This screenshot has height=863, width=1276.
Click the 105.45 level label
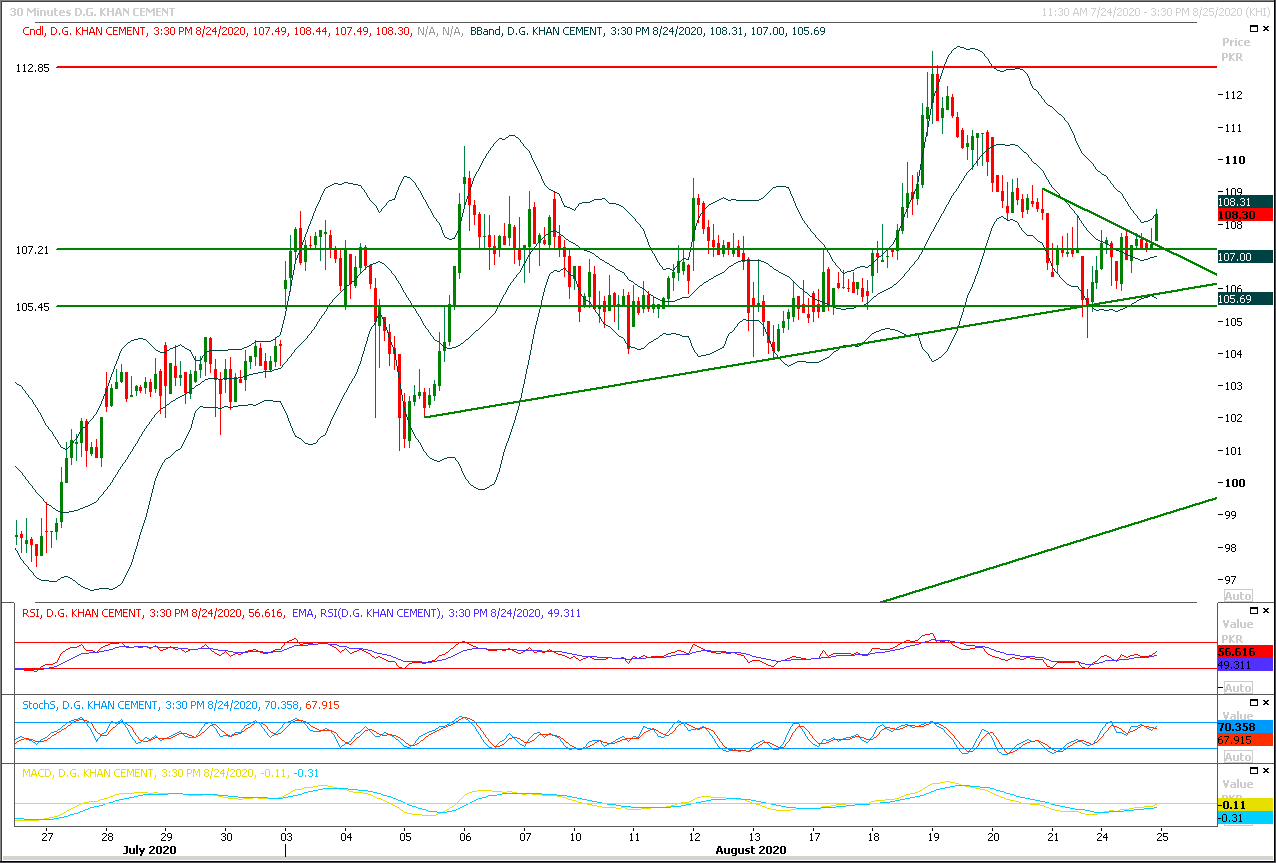33,307
